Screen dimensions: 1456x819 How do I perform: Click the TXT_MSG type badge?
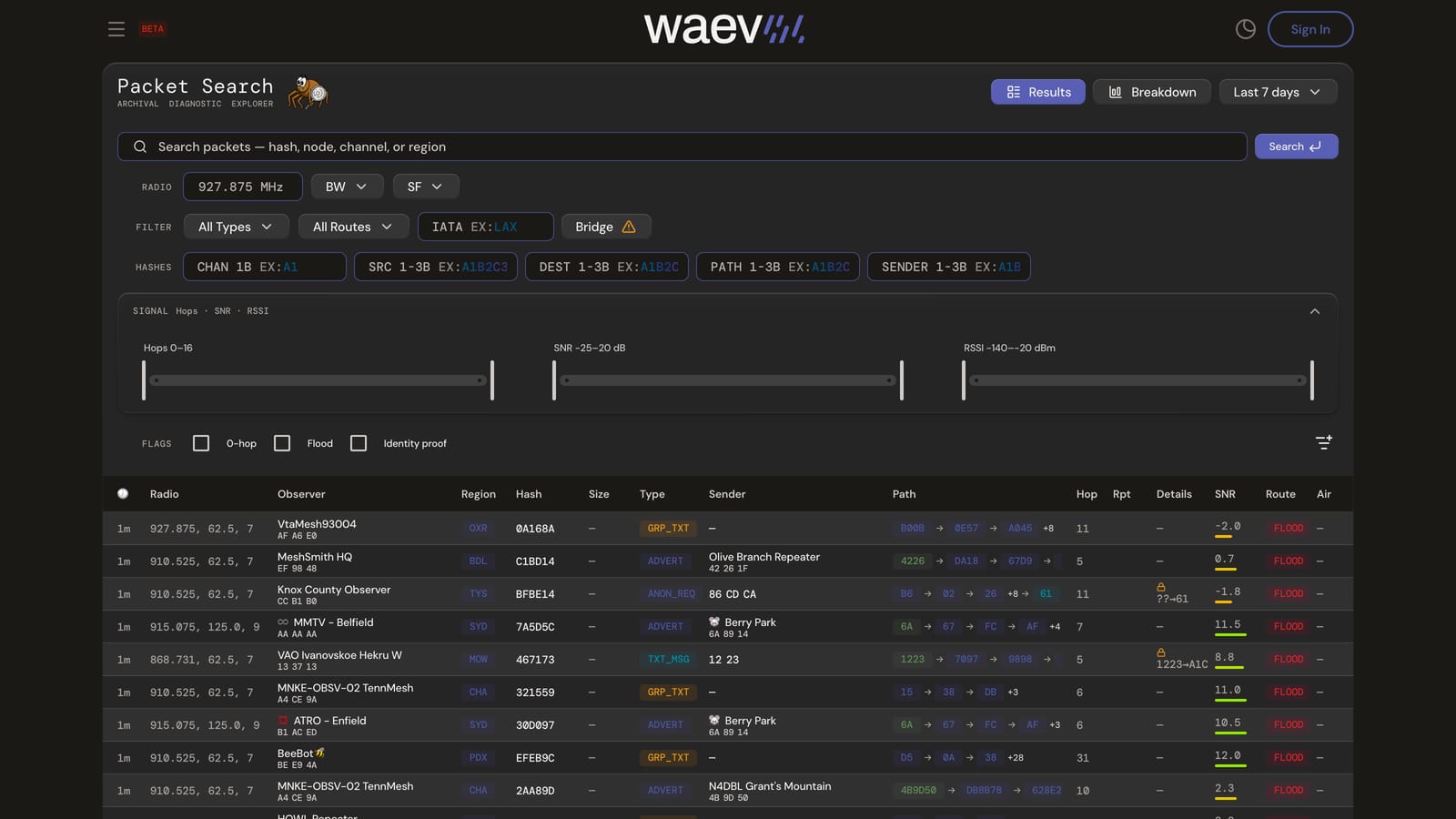pyautogui.click(x=669, y=659)
